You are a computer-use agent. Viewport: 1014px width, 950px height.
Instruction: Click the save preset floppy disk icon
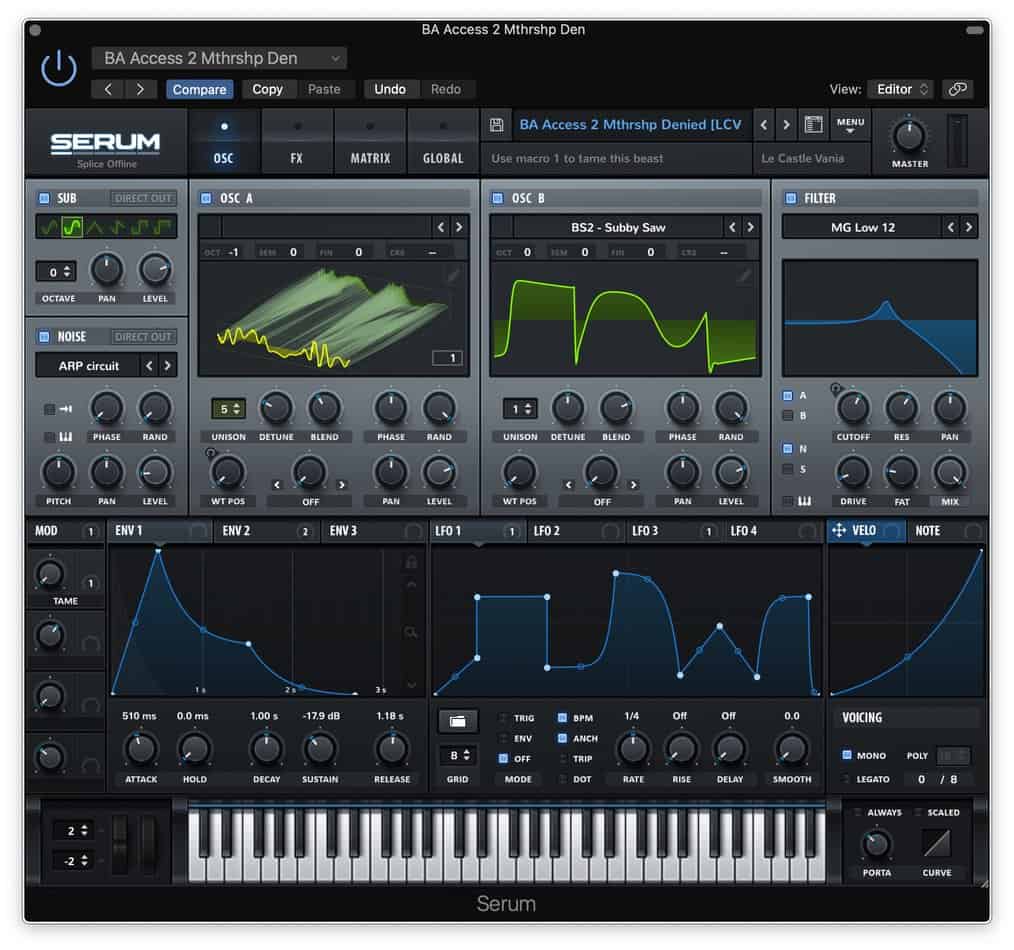click(x=496, y=125)
